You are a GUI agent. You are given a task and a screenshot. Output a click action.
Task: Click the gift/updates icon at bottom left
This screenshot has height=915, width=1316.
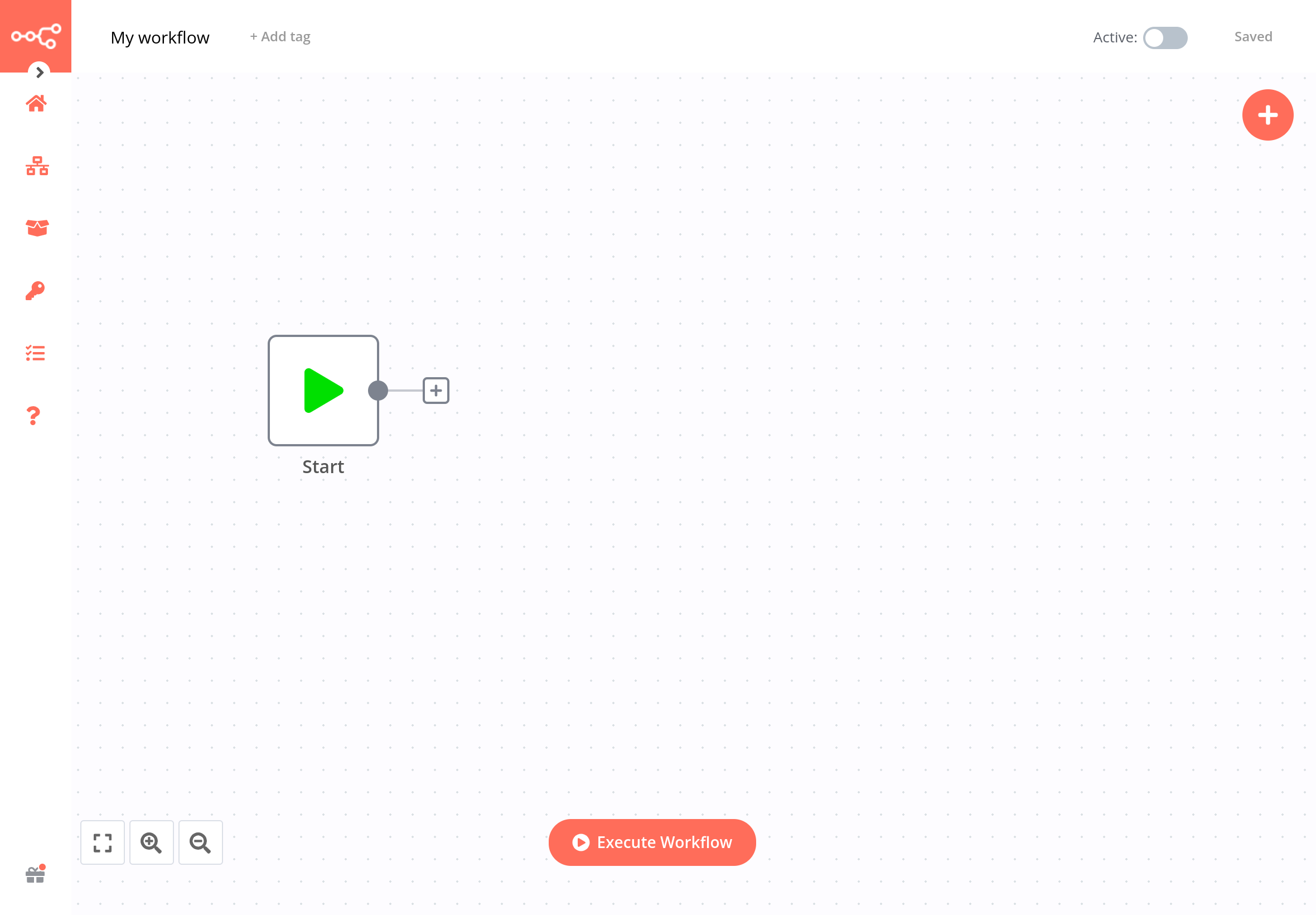pos(35,874)
